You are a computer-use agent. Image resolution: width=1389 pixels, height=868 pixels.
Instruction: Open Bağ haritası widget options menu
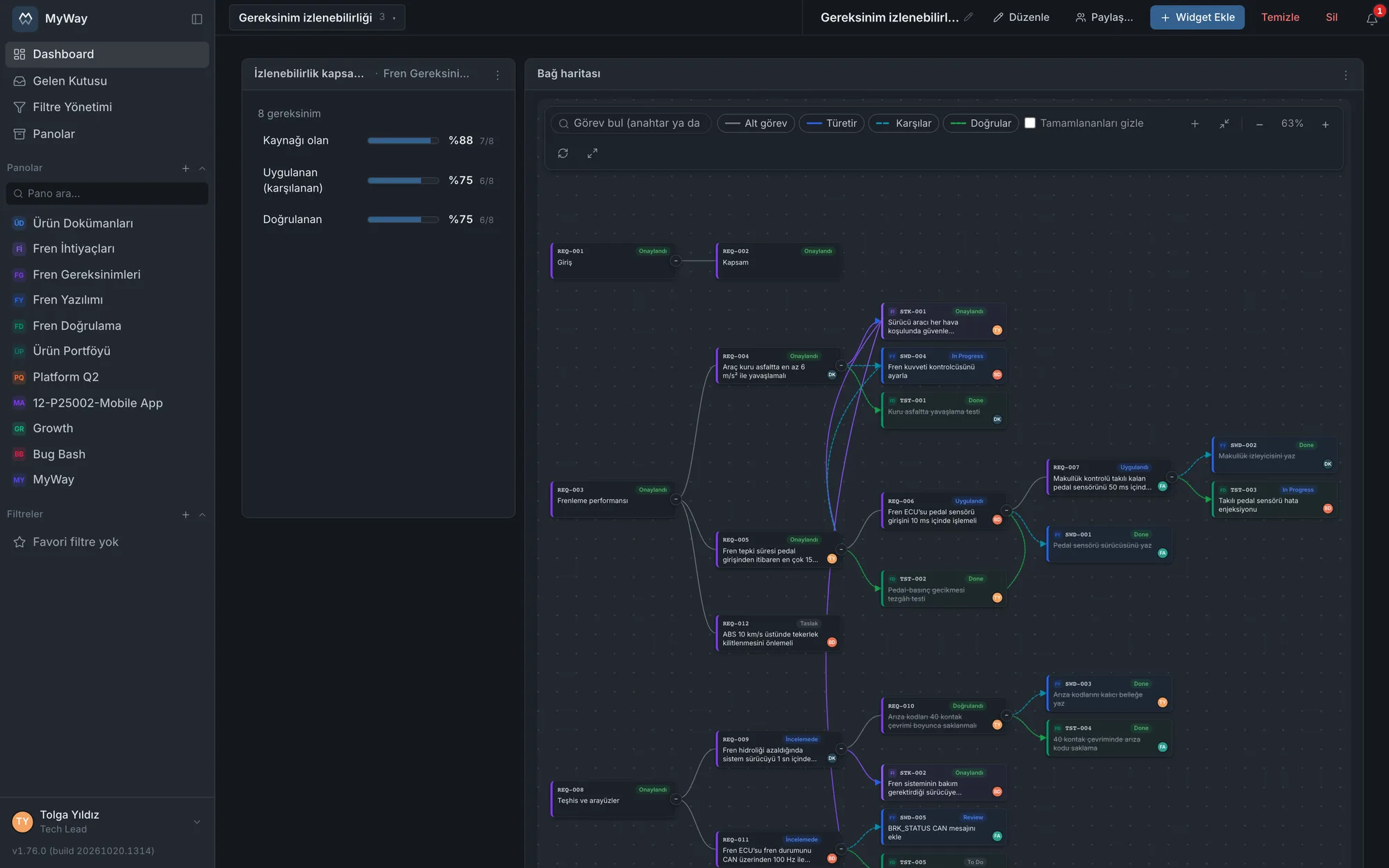[1346, 75]
